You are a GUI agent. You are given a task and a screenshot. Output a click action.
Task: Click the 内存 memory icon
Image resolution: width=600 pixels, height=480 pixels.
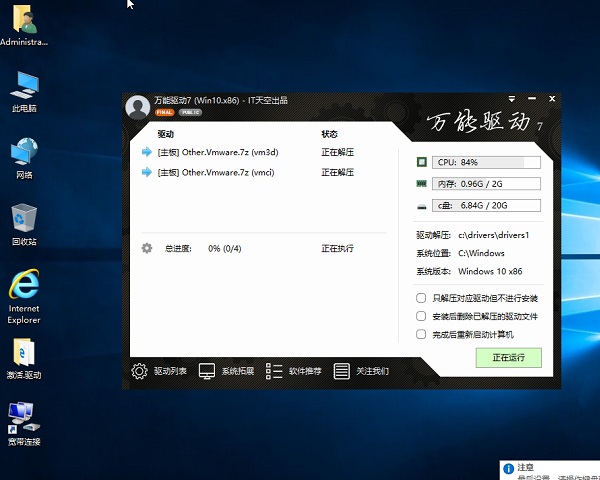point(422,184)
